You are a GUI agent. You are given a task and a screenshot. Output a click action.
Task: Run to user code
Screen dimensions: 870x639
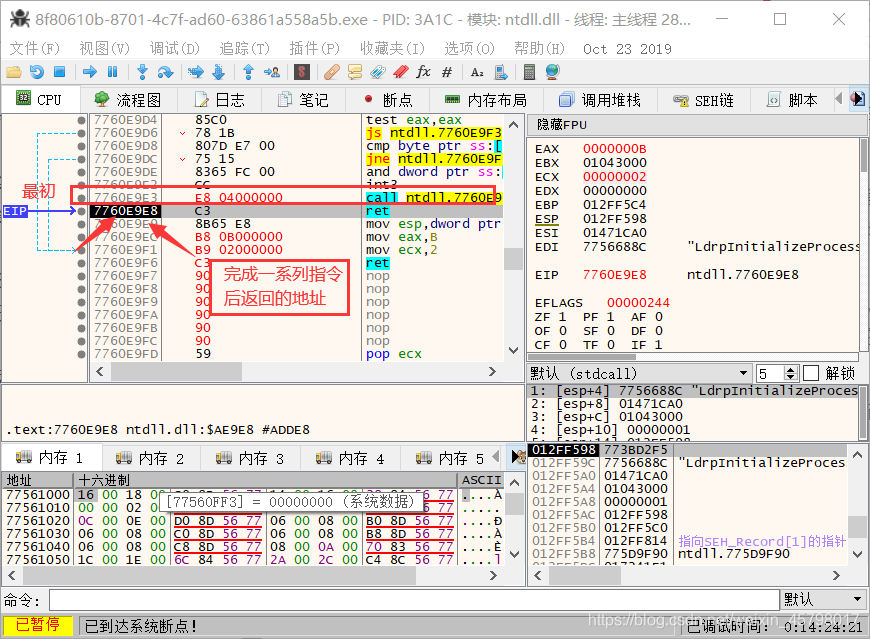click(271, 72)
